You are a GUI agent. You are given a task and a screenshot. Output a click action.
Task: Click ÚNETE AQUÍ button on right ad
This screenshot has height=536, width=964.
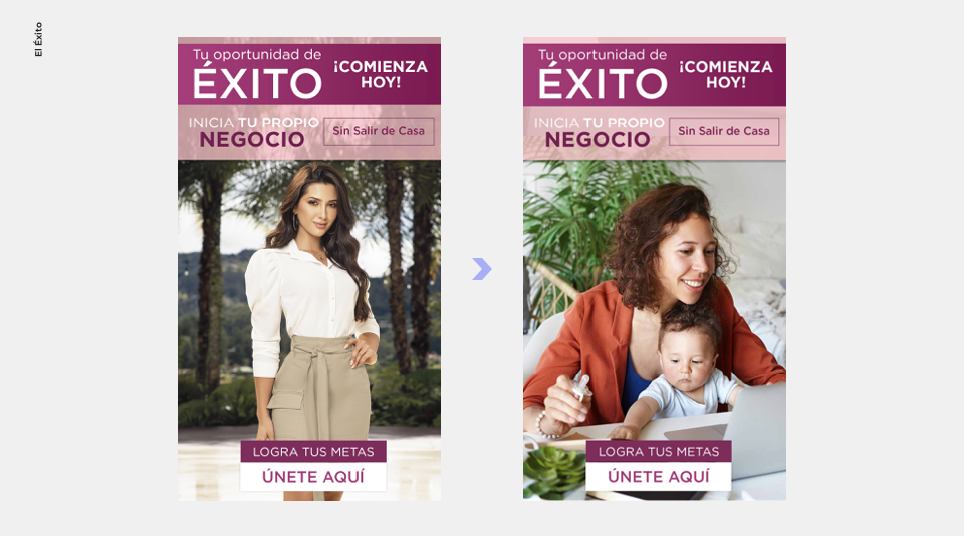pos(658,476)
